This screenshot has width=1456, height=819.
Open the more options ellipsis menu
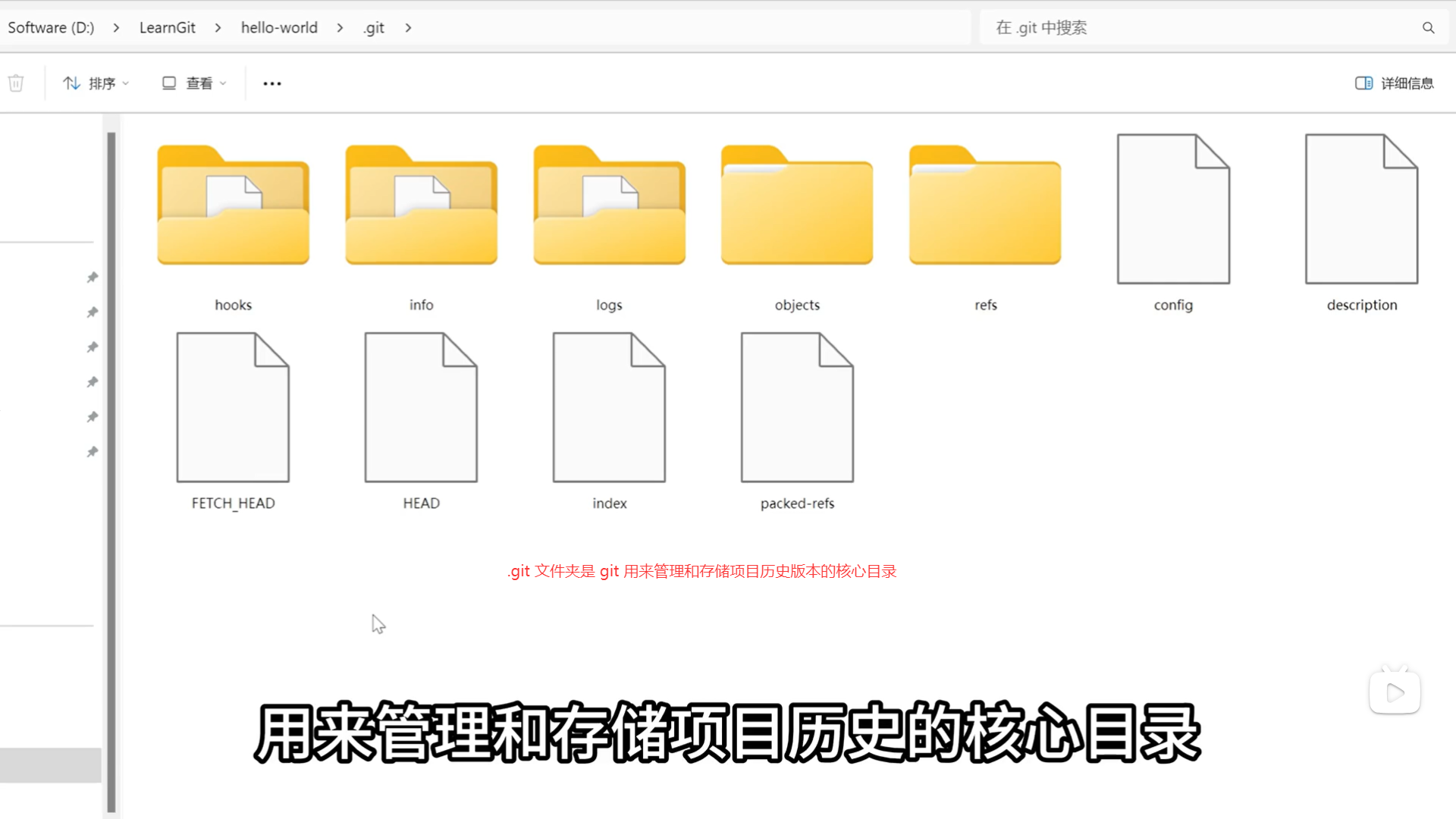pos(272,83)
